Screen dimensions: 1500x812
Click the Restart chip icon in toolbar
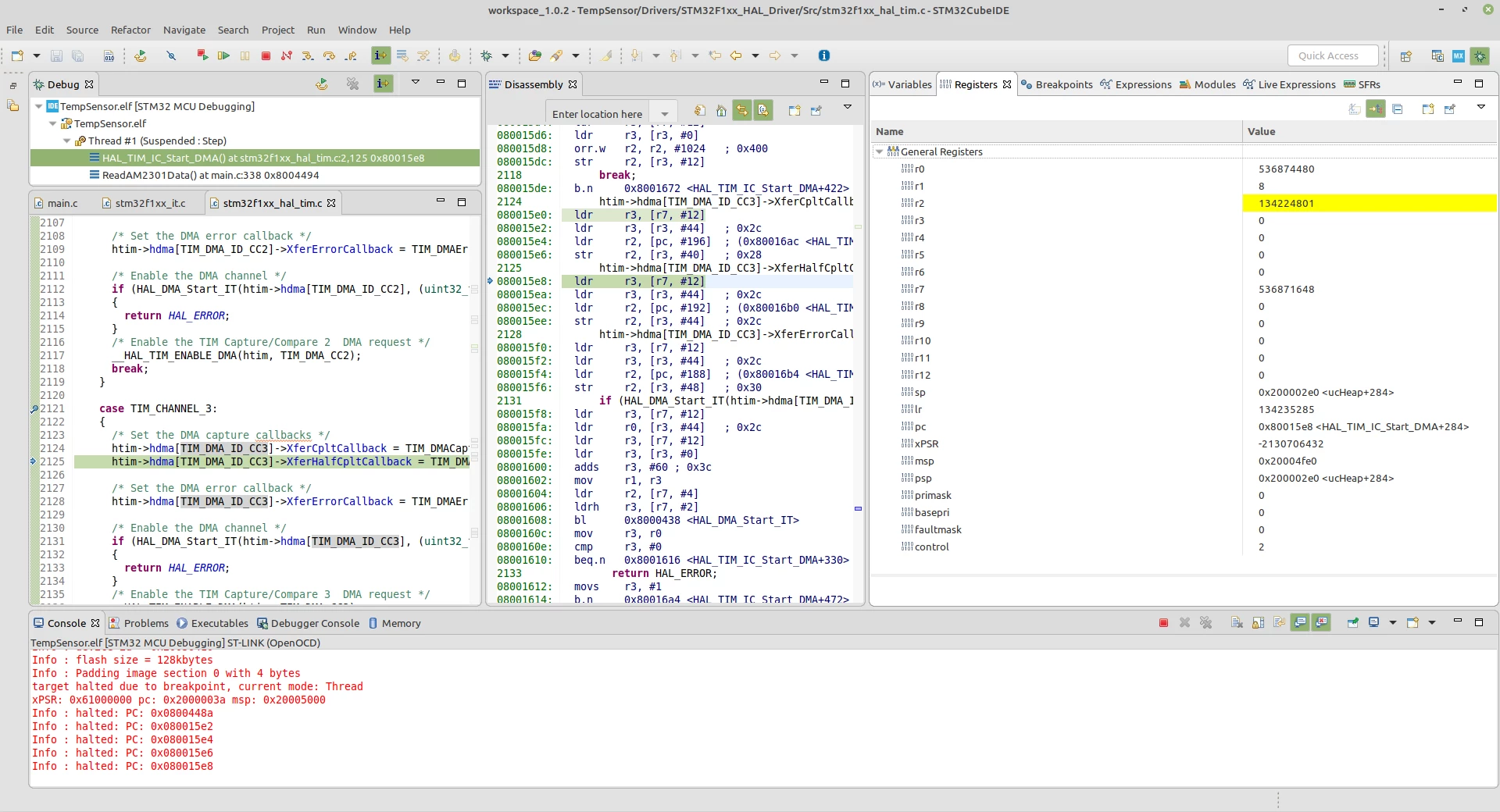[x=141, y=55]
